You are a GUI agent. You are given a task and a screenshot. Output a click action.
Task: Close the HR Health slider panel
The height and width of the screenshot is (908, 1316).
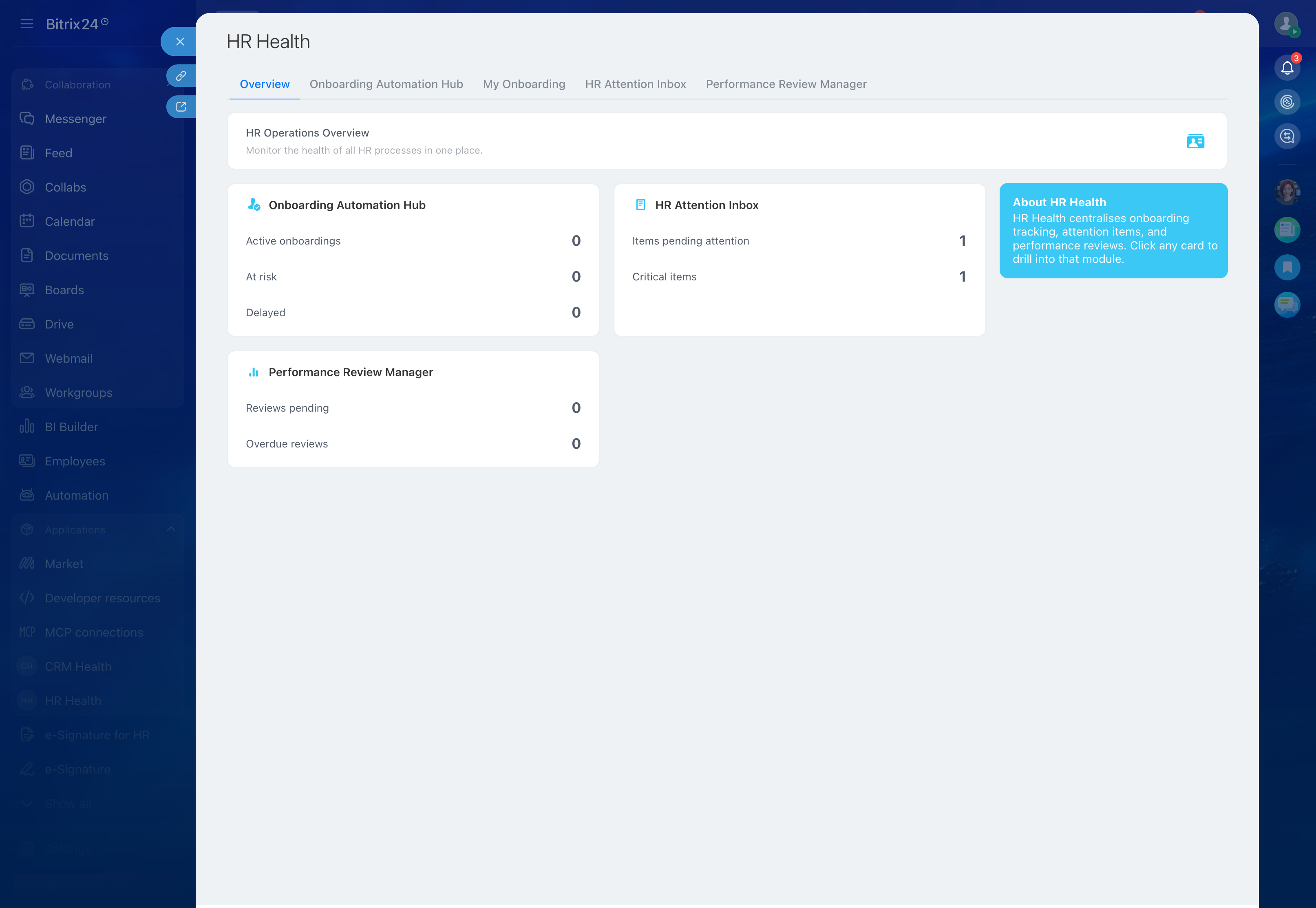pos(180,42)
